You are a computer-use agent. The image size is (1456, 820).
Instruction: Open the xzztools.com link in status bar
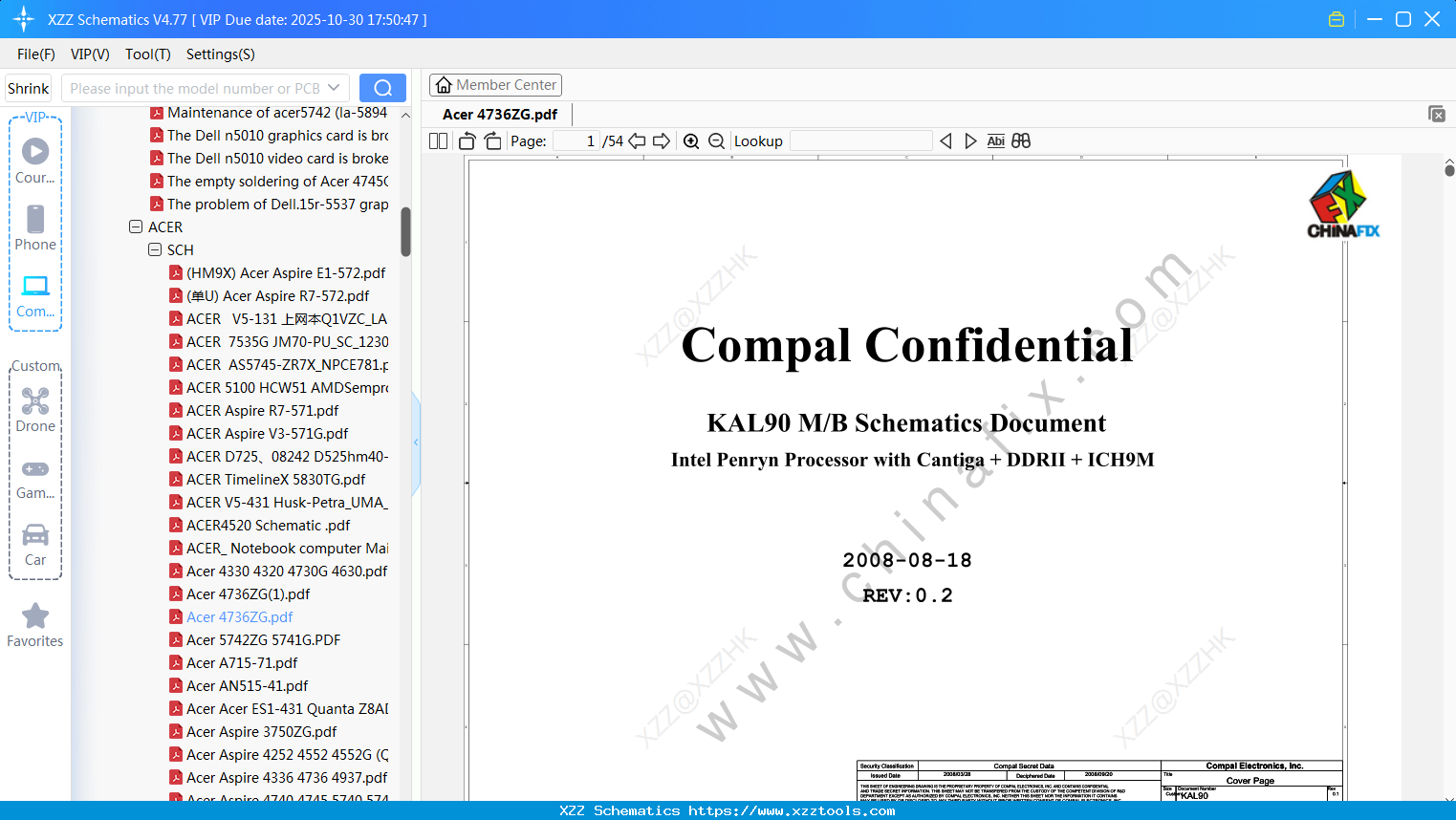[x=792, y=810]
